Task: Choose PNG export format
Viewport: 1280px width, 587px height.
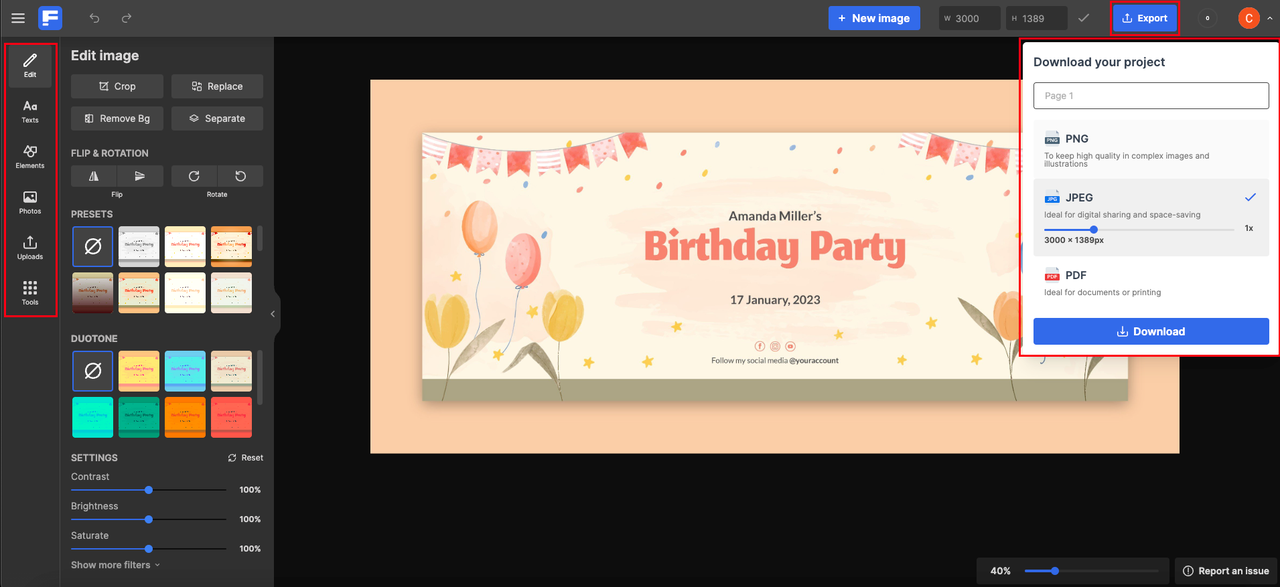Action: click(x=1151, y=150)
